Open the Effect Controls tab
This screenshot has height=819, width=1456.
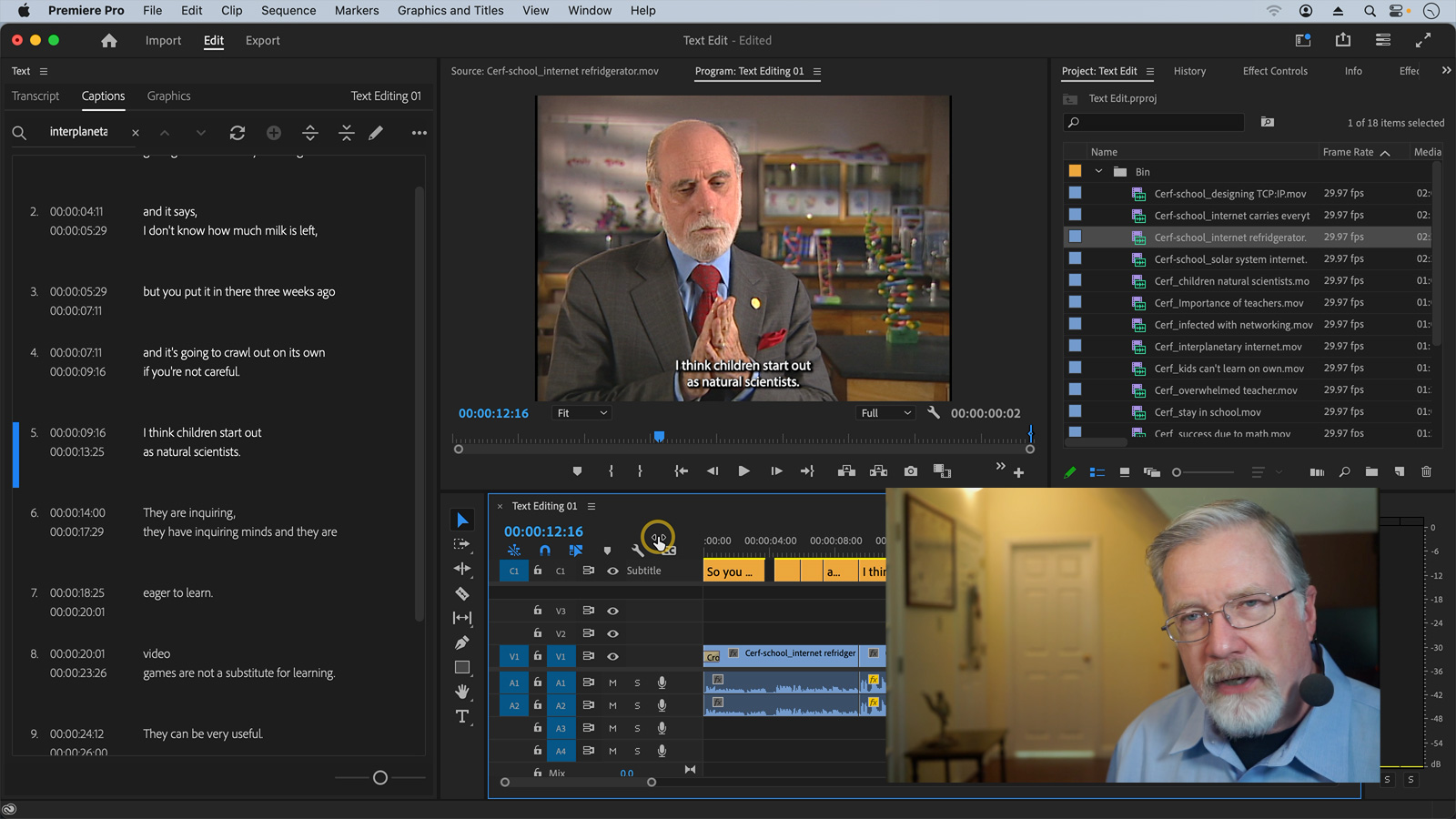[1275, 71]
